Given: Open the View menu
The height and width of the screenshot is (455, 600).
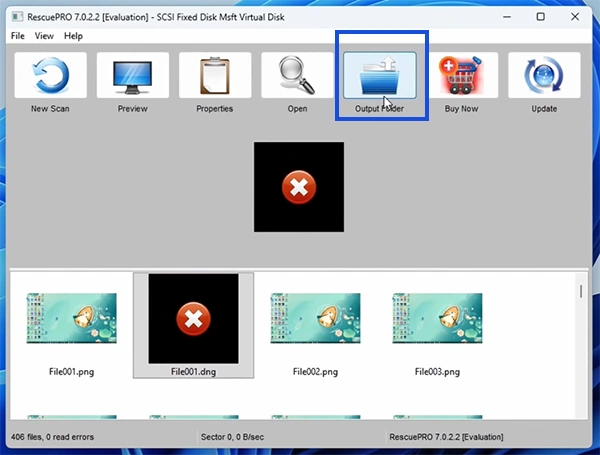Looking at the screenshot, I should tap(44, 36).
